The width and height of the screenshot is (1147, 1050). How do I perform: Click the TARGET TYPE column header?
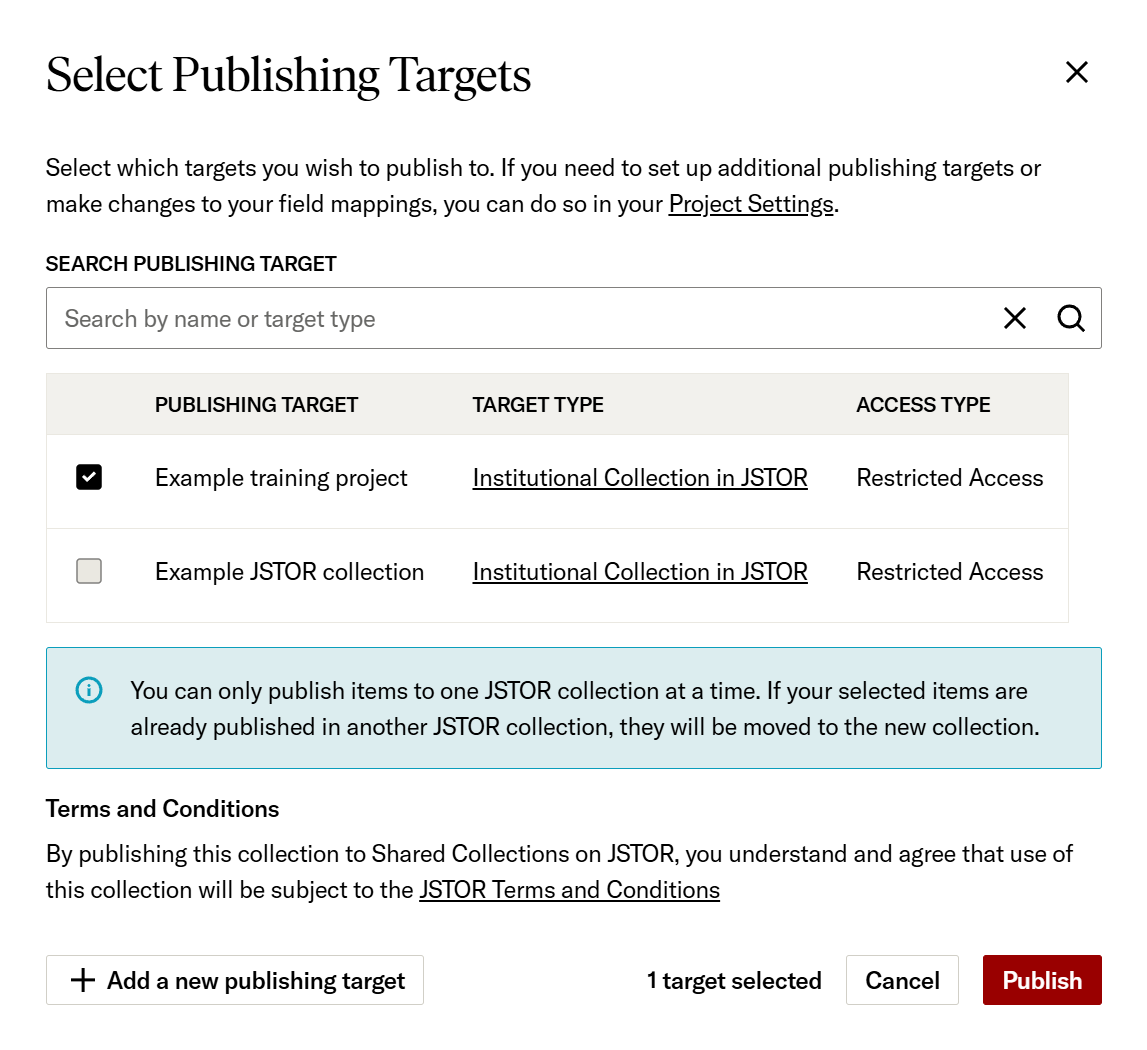tap(538, 405)
